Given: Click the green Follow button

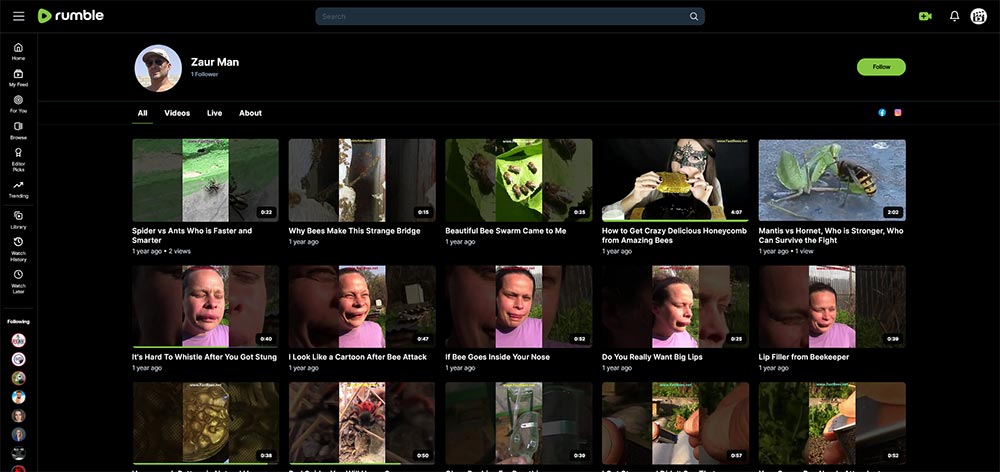Looking at the screenshot, I should tap(881, 67).
